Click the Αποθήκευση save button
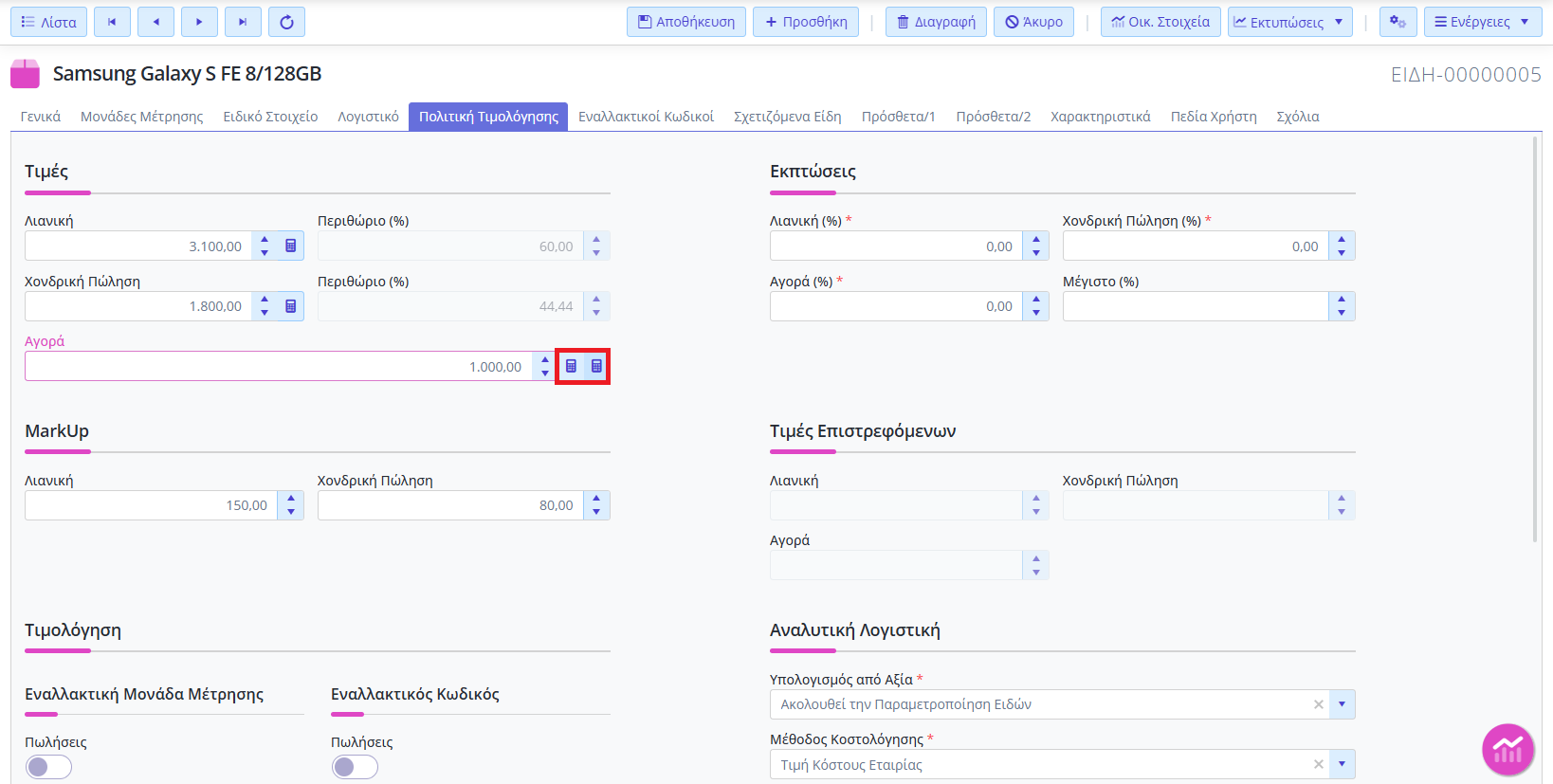1553x784 pixels. tap(685, 22)
